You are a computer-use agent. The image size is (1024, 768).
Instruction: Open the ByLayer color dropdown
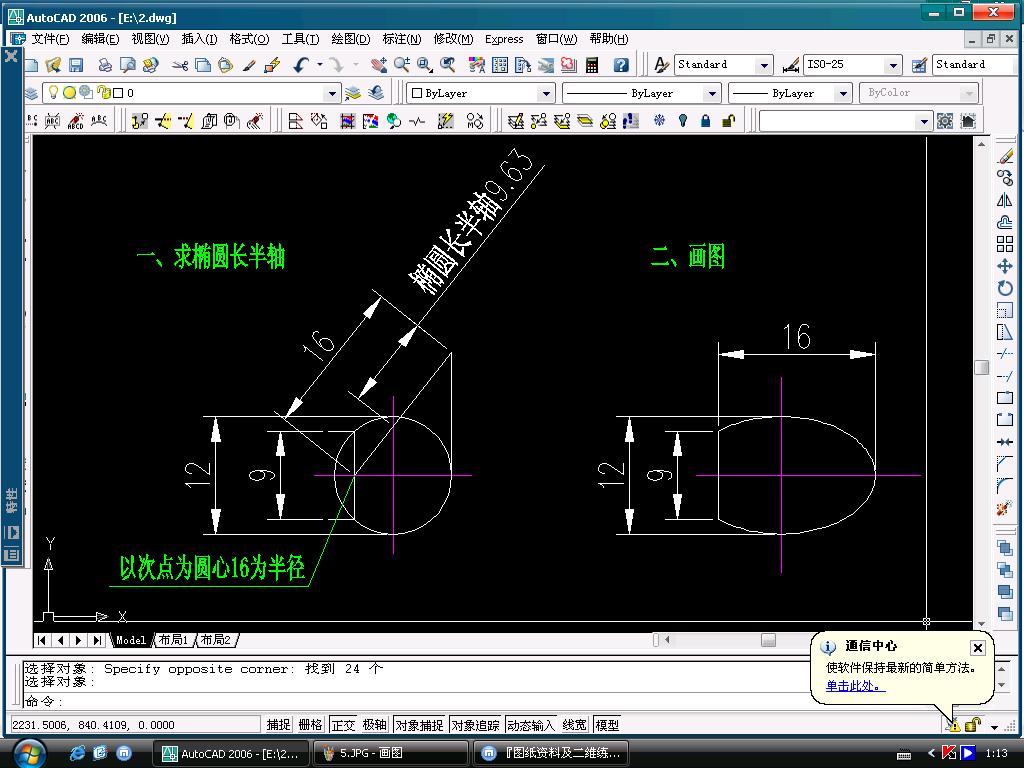click(x=546, y=93)
